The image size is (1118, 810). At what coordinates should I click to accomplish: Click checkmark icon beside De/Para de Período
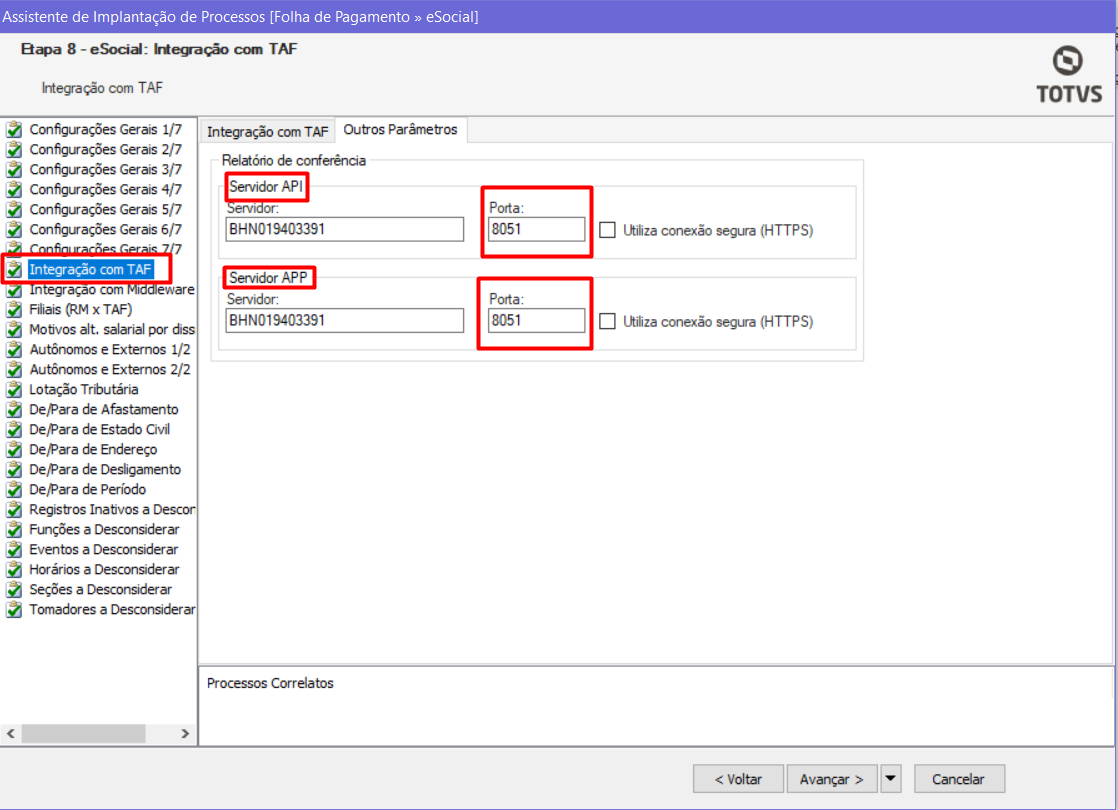[x=14, y=489]
